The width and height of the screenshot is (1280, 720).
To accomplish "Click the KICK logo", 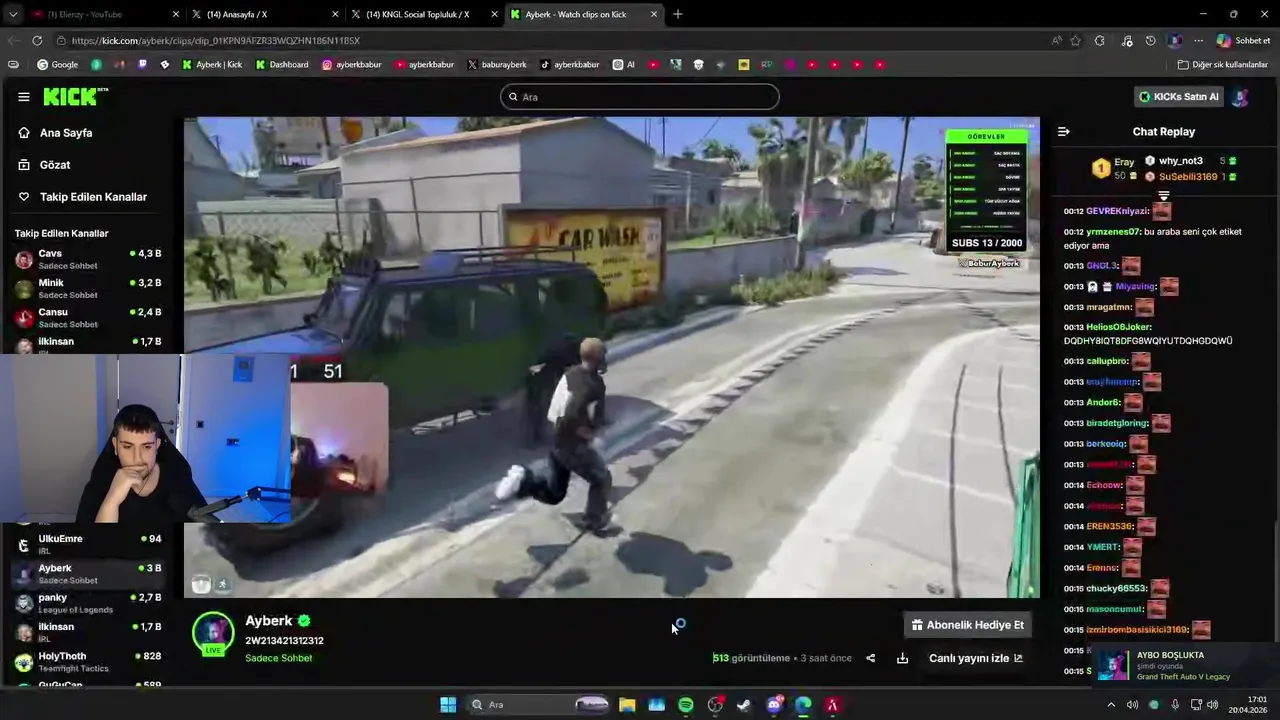I will point(75,96).
